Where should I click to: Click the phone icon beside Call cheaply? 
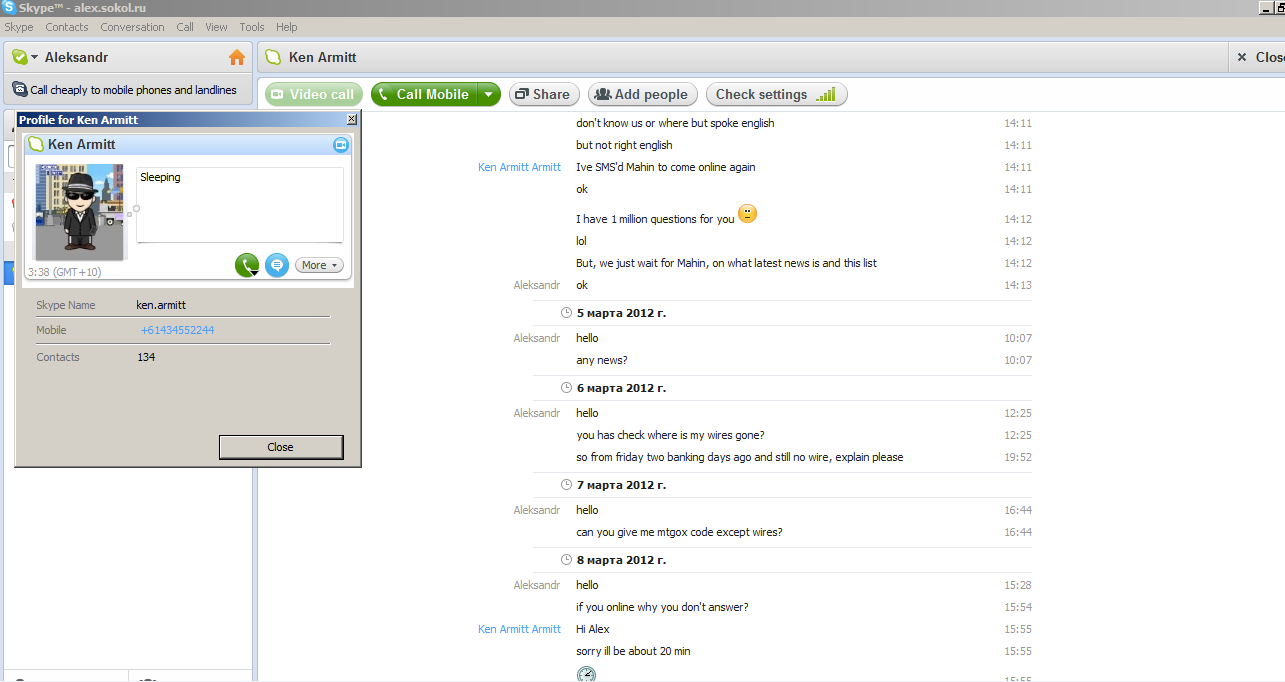[x=19, y=89]
